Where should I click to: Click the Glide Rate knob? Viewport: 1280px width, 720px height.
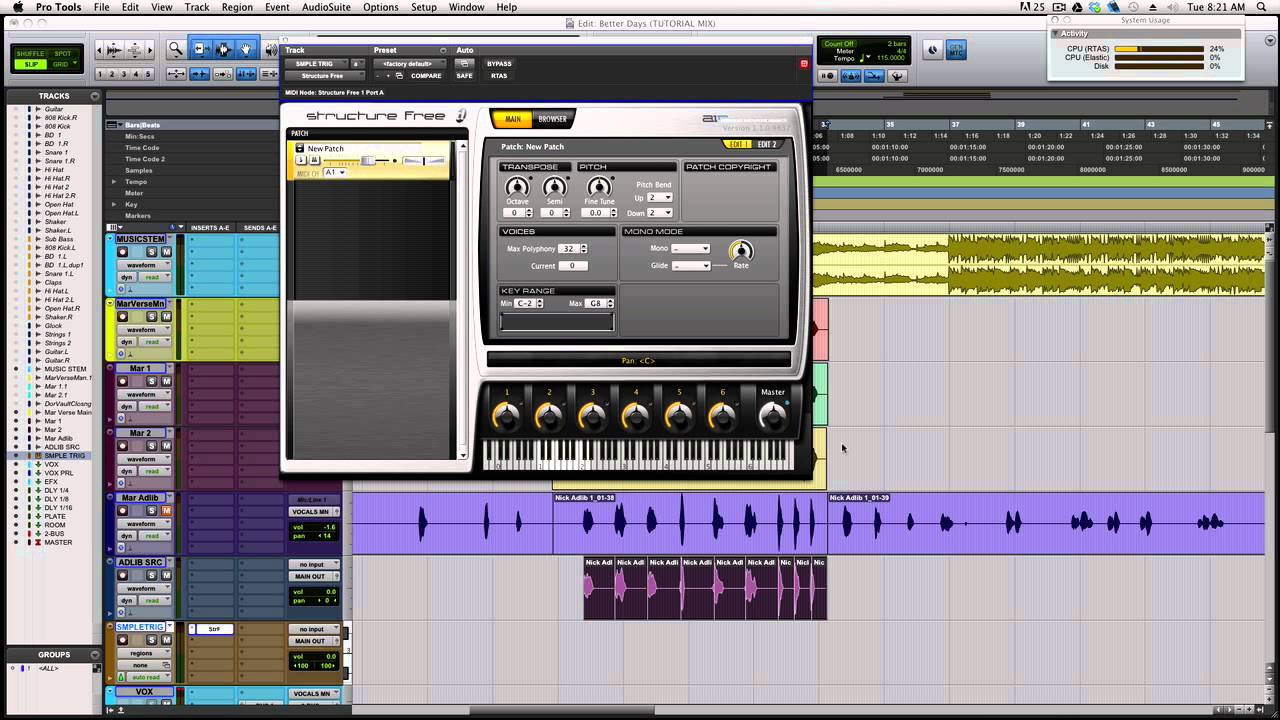click(741, 251)
